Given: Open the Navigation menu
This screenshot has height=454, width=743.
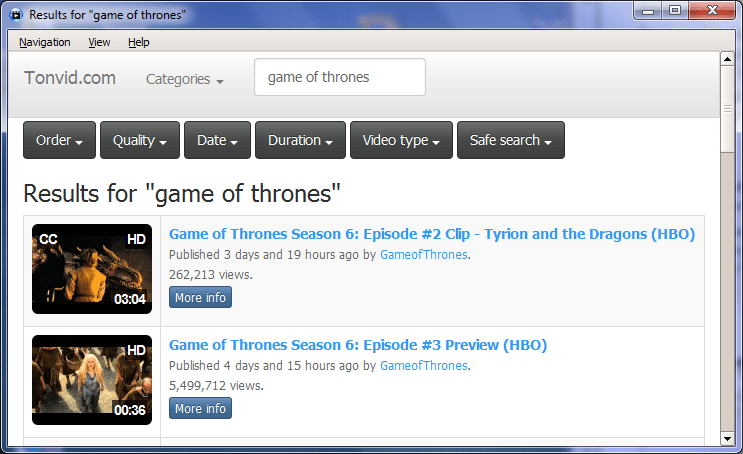Looking at the screenshot, I should [x=45, y=42].
